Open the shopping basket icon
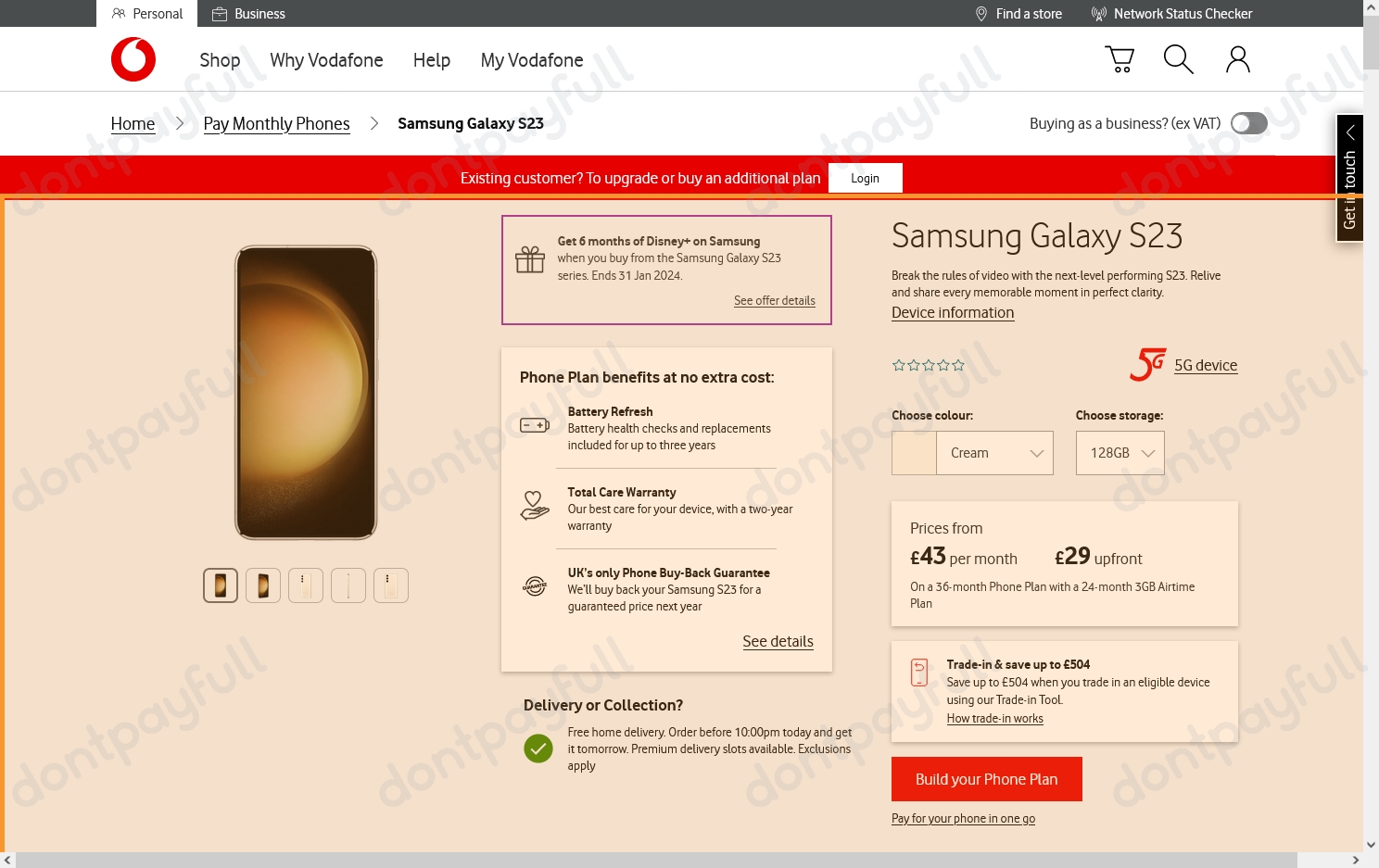The height and width of the screenshot is (868, 1379). click(1120, 59)
